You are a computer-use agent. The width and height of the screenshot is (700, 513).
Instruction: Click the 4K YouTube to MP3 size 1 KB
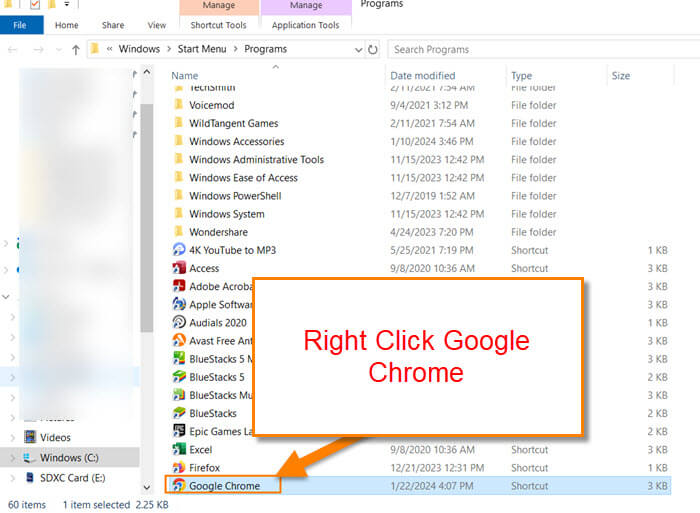(658, 250)
